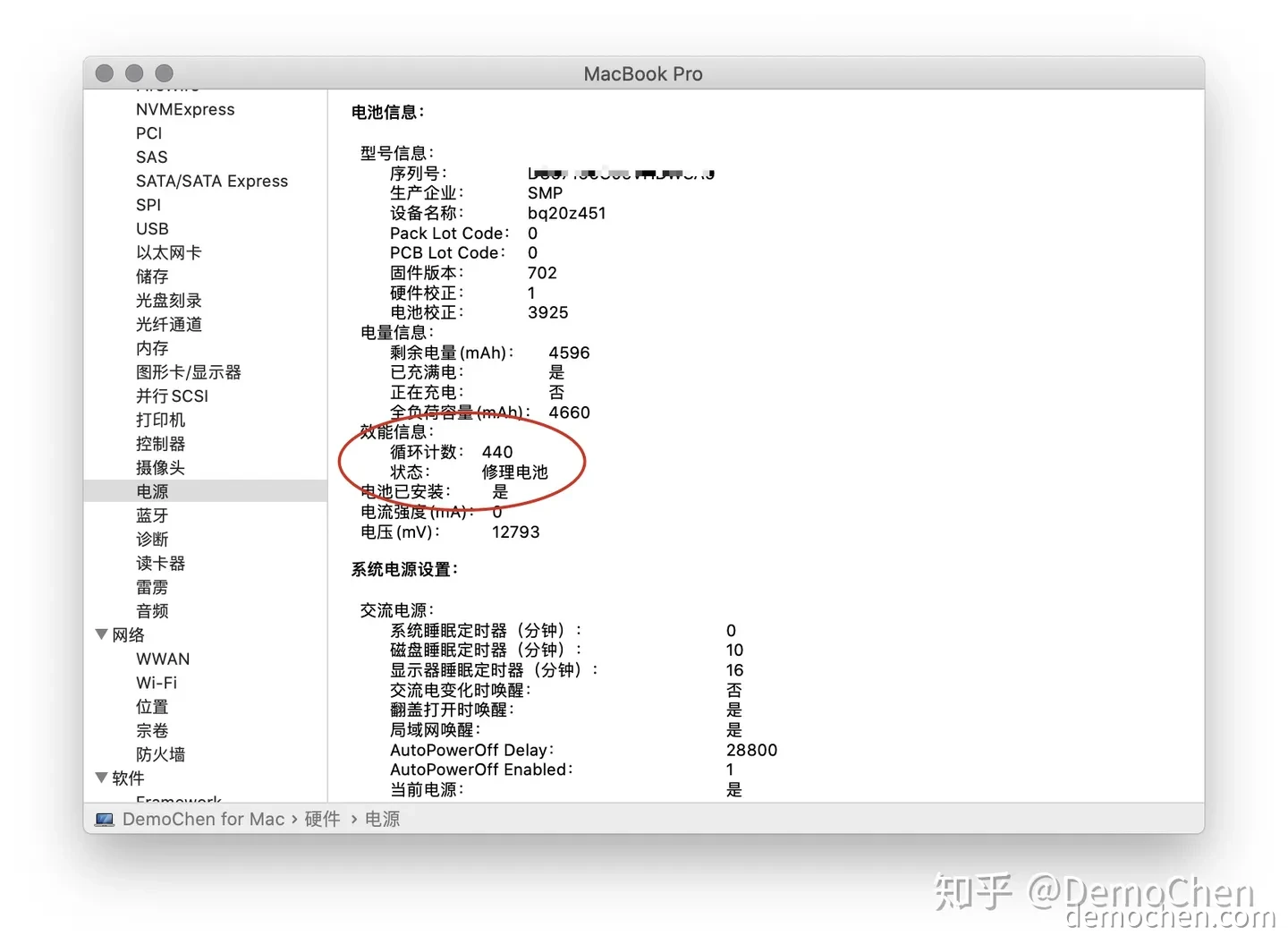
Task: Click the 磁盘睡眠定时器 value 10
Action: point(734,651)
